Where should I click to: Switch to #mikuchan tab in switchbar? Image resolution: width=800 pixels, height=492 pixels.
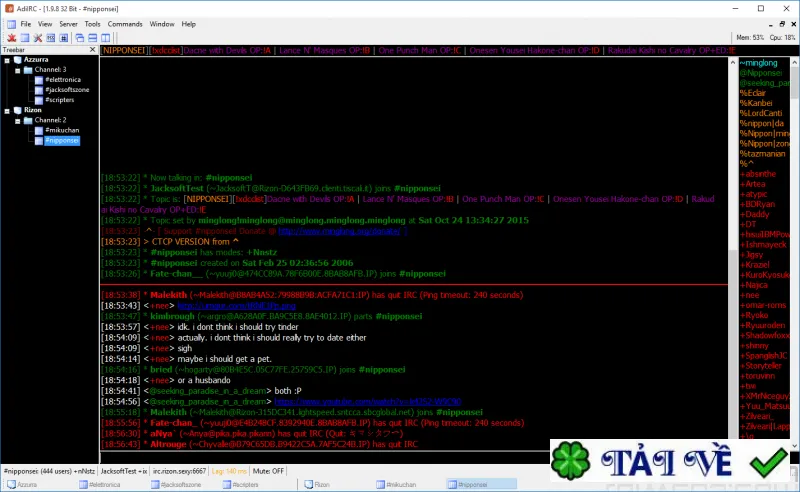[396, 484]
